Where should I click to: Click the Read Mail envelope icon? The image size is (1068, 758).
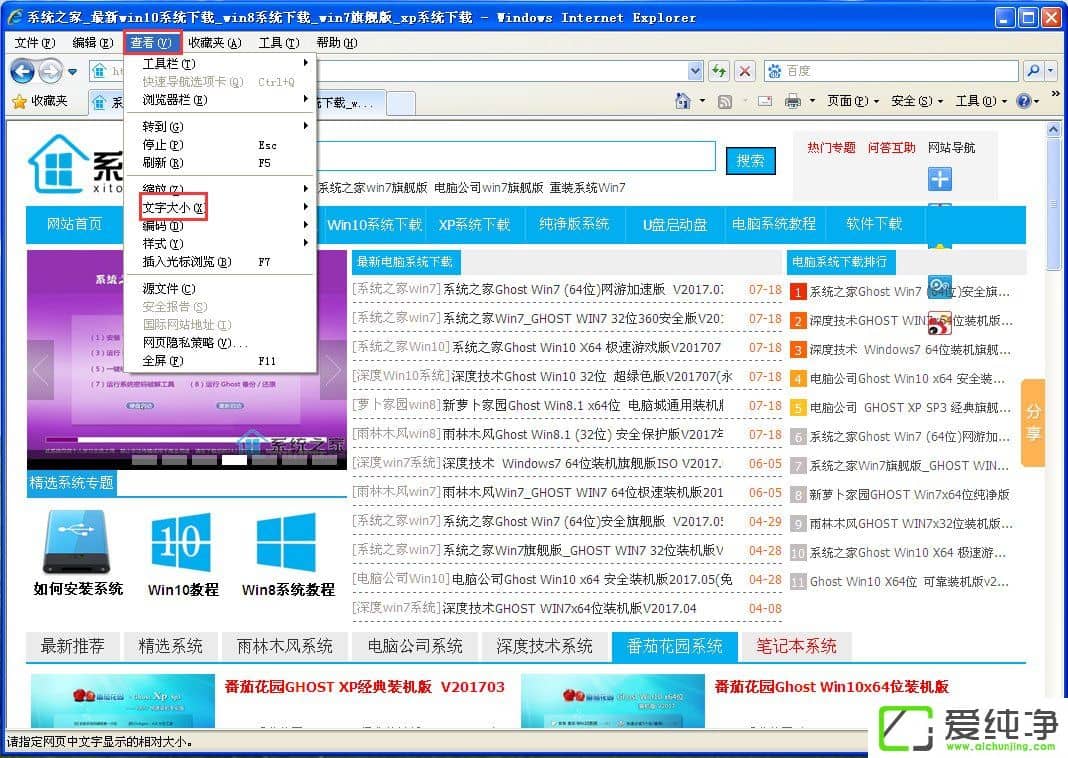765,97
